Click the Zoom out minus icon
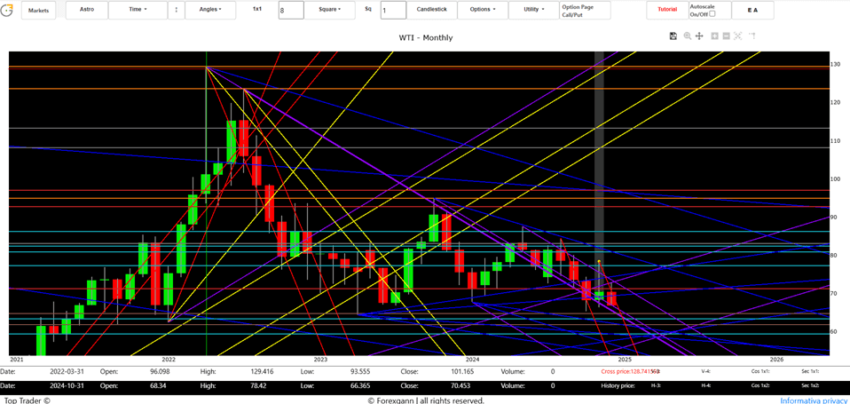850x404 pixels. (x=726, y=36)
